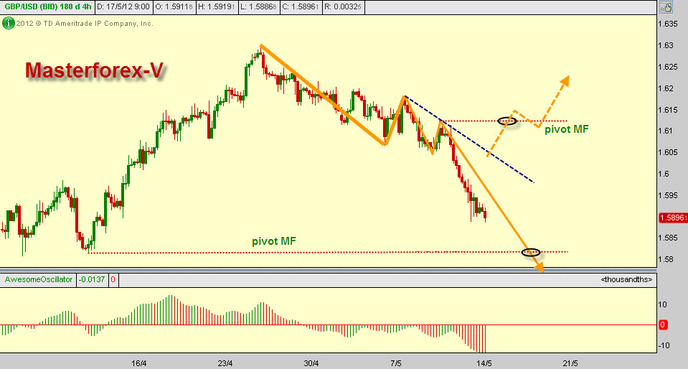
Task: Click the oscillator value -0.0137 box
Action: (x=92, y=279)
